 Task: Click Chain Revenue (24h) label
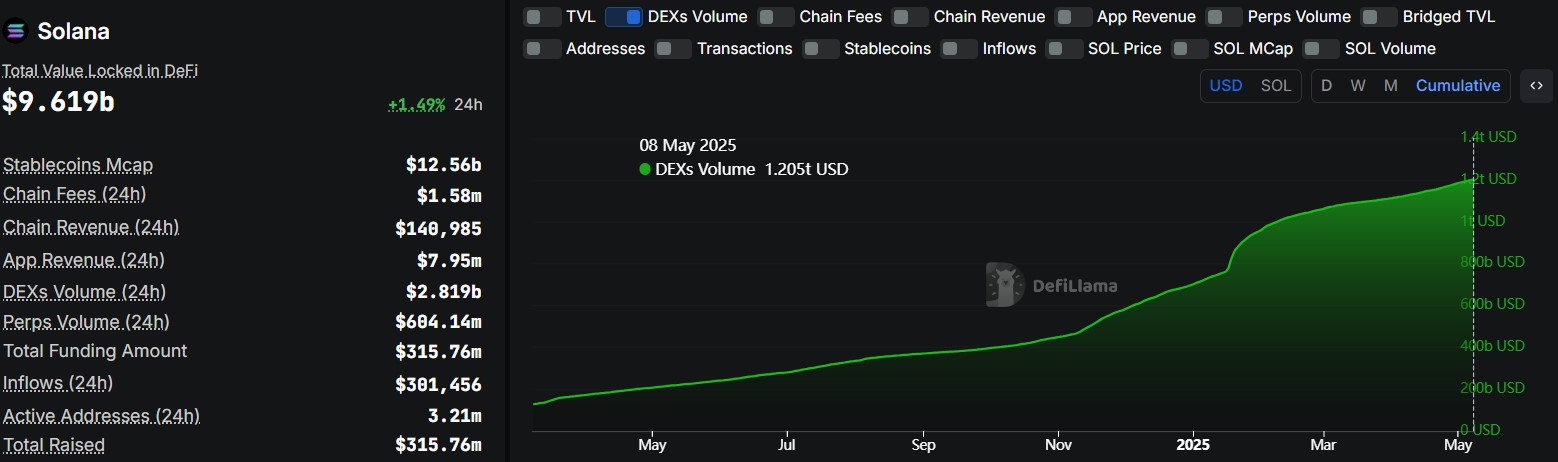click(x=91, y=227)
